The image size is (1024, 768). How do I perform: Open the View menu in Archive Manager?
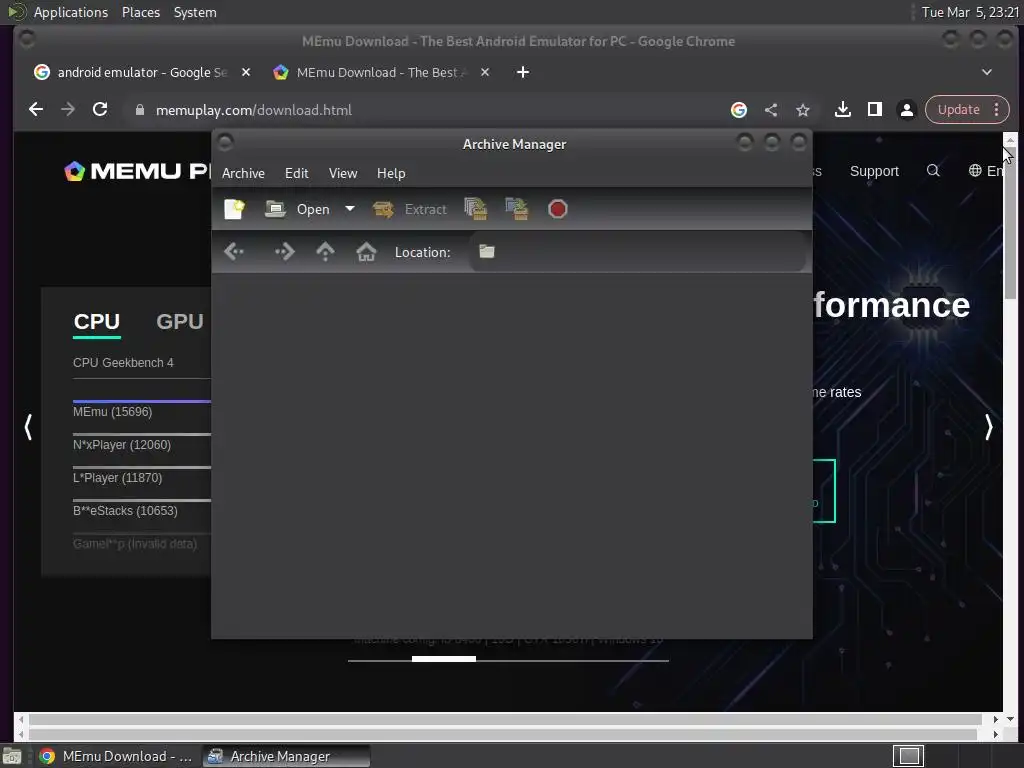[343, 173]
